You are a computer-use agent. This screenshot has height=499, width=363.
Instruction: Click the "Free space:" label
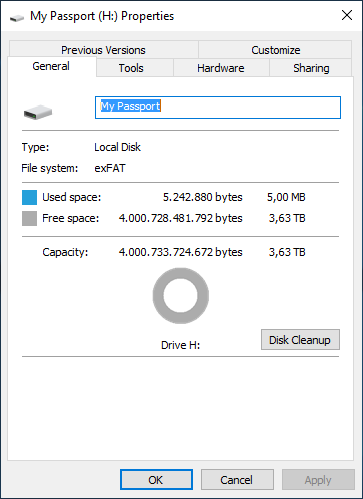70,218
